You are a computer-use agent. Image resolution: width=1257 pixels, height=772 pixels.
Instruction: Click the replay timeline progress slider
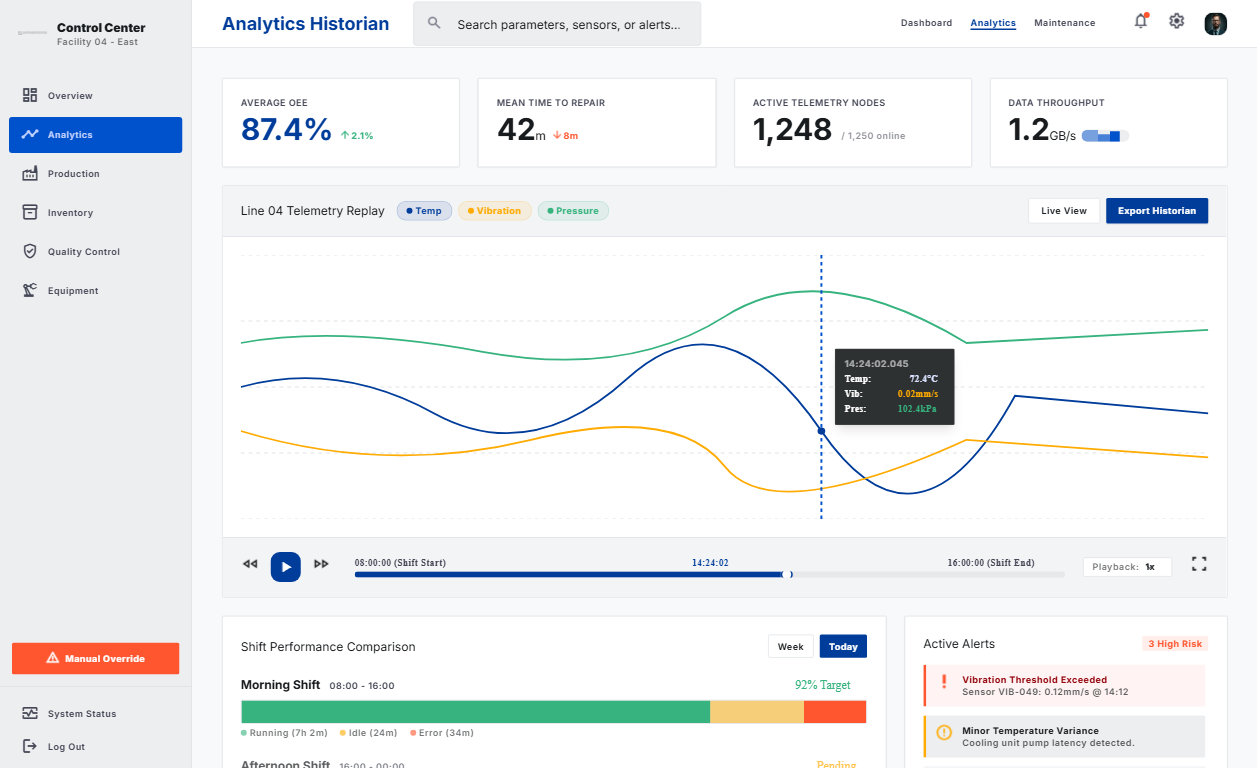tap(709, 574)
